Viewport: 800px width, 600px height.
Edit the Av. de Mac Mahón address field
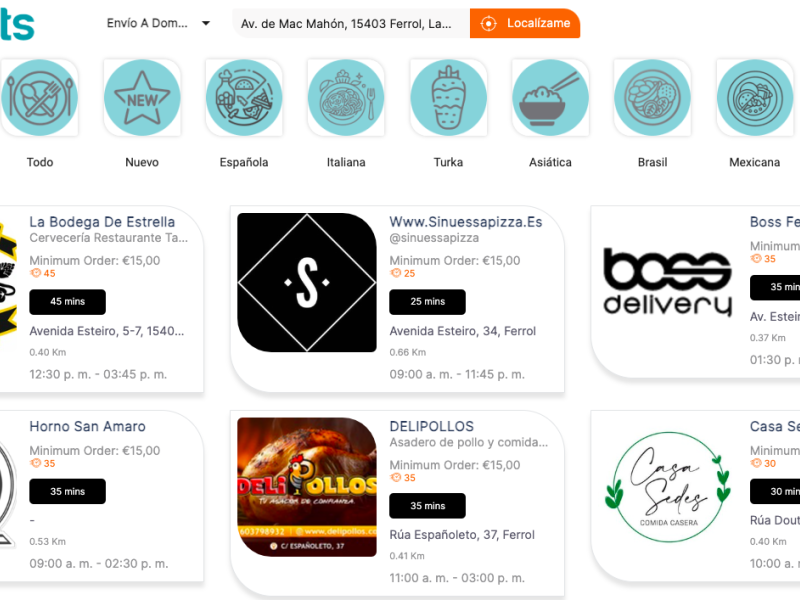351,23
